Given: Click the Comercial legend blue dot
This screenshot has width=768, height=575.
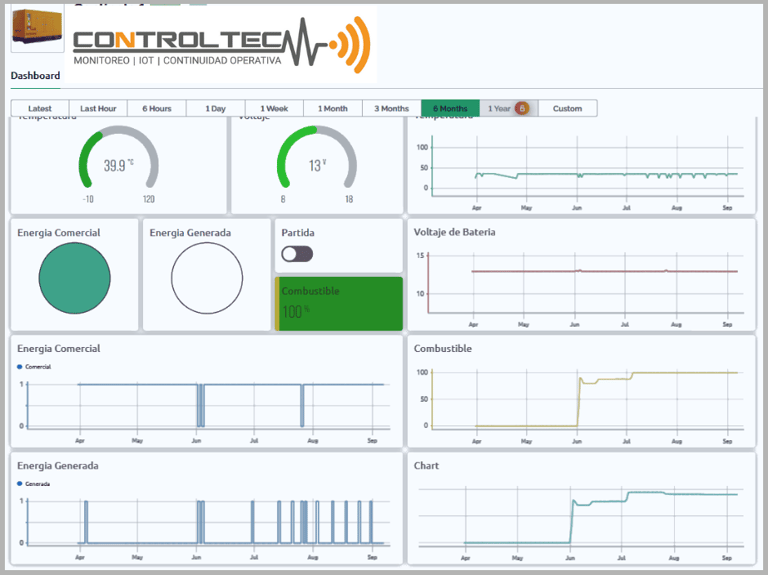Looking at the screenshot, I should (x=20, y=366).
